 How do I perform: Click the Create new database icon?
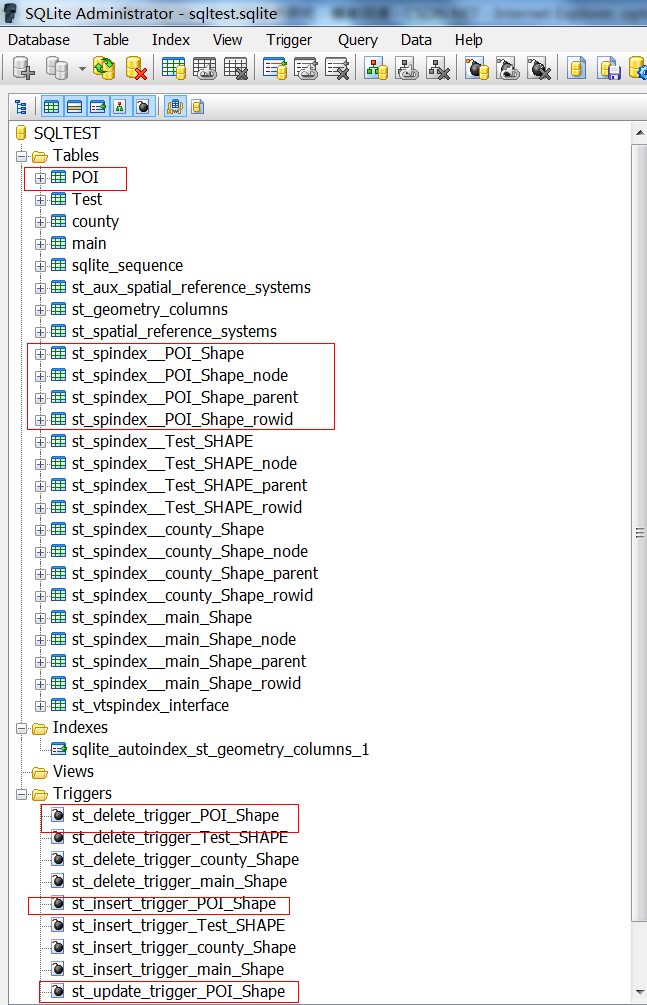tap(24, 68)
